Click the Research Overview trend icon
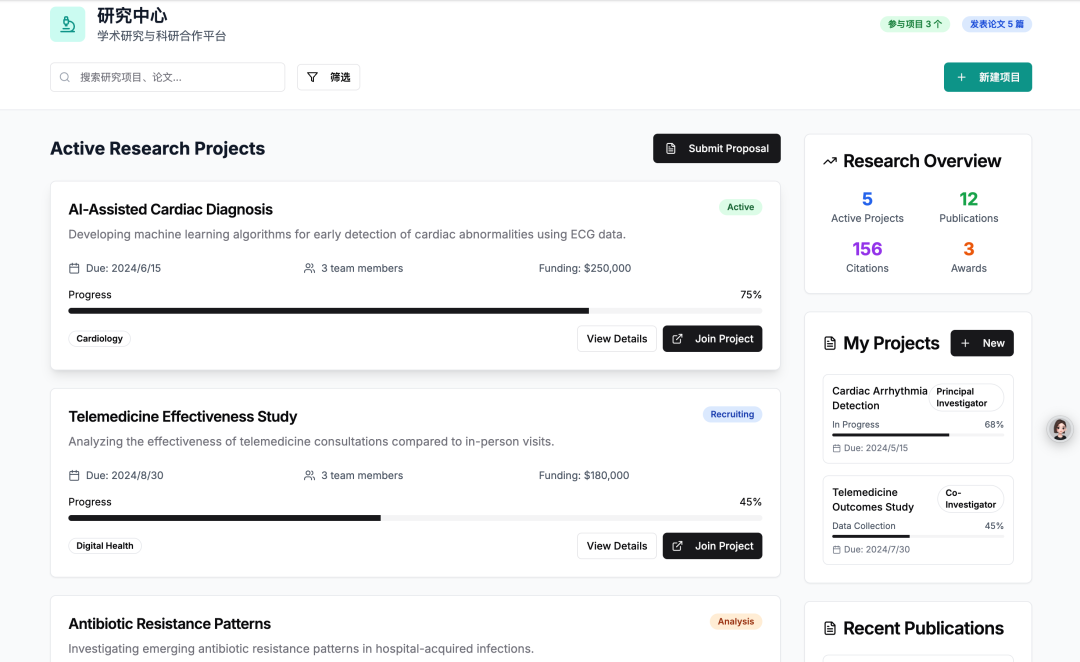The width and height of the screenshot is (1080, 662). coord(829,161)
